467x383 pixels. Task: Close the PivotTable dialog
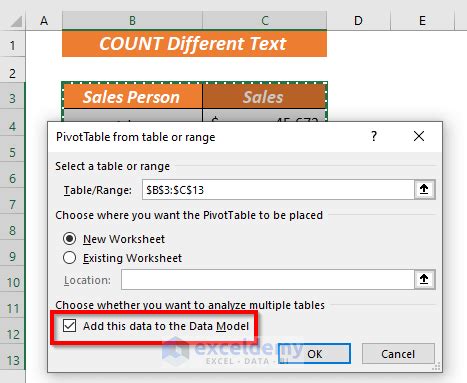click(x=419, y=136)
